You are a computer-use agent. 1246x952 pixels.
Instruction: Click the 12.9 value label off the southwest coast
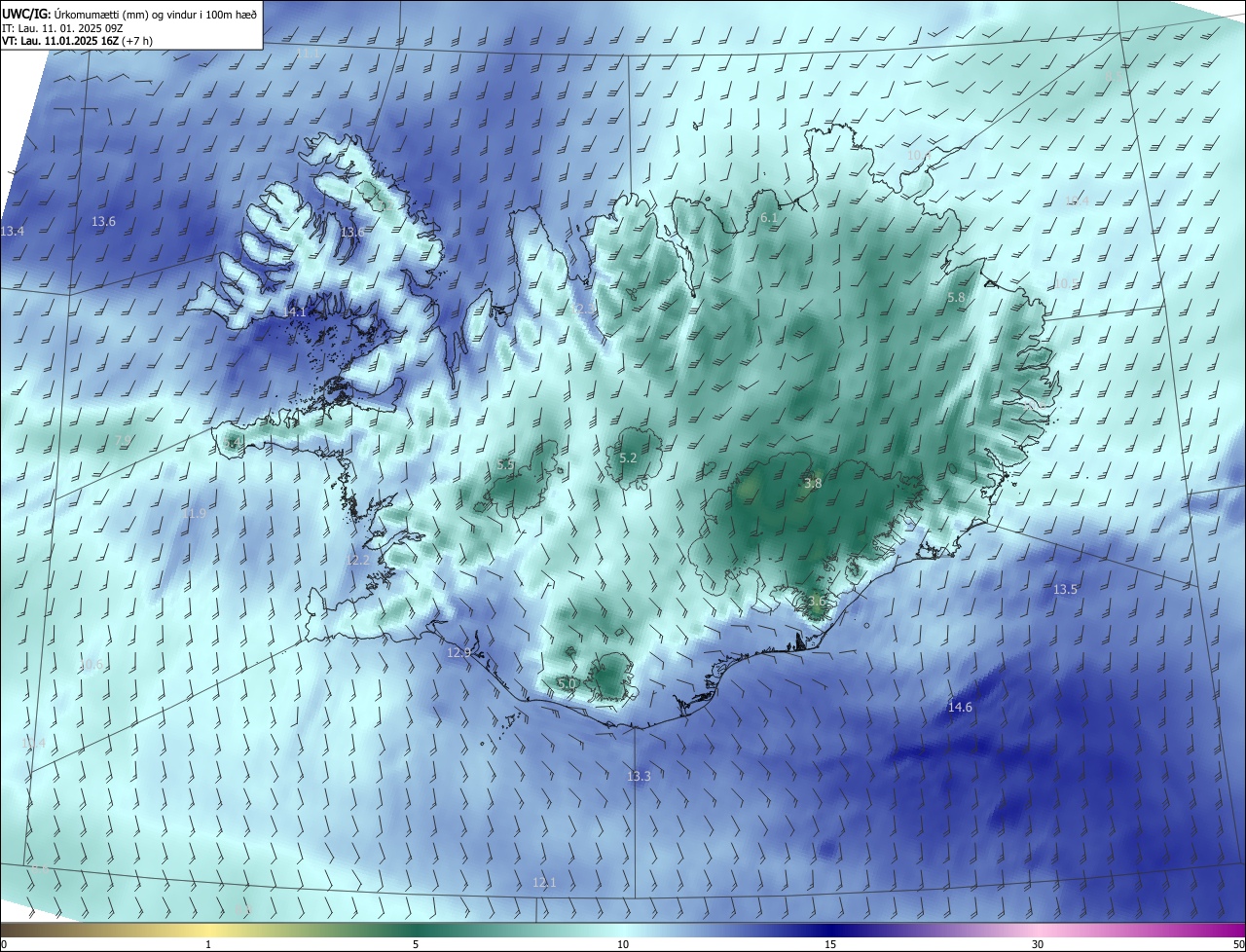(x=458, y=652)
